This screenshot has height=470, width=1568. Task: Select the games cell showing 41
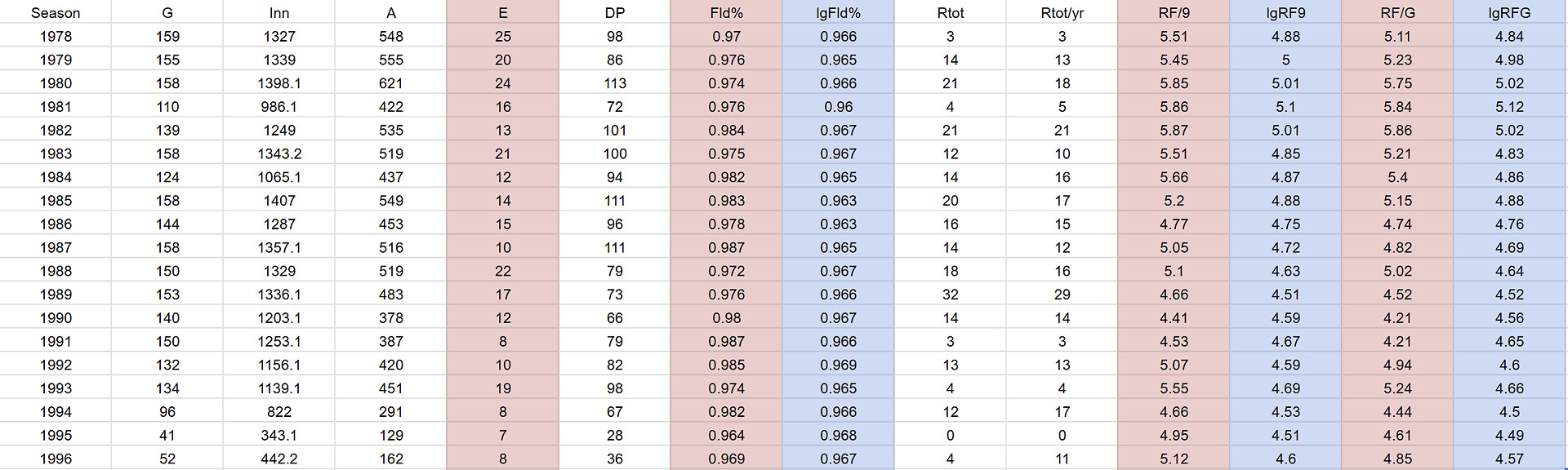(x=167, y=436)
